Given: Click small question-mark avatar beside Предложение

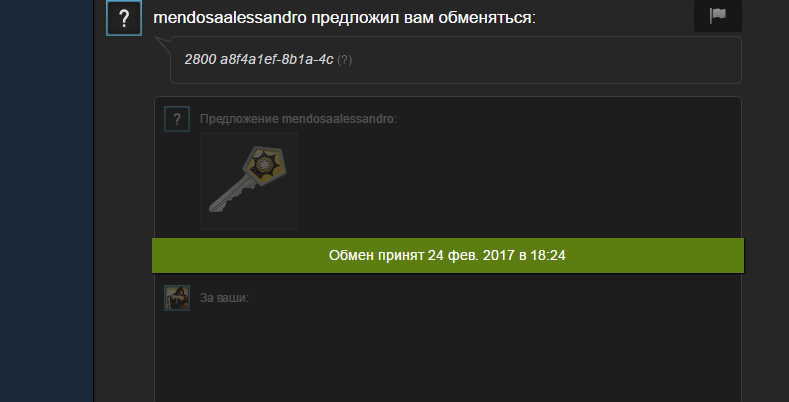Looking at the screenshot, I should click(x=177, y=119).
